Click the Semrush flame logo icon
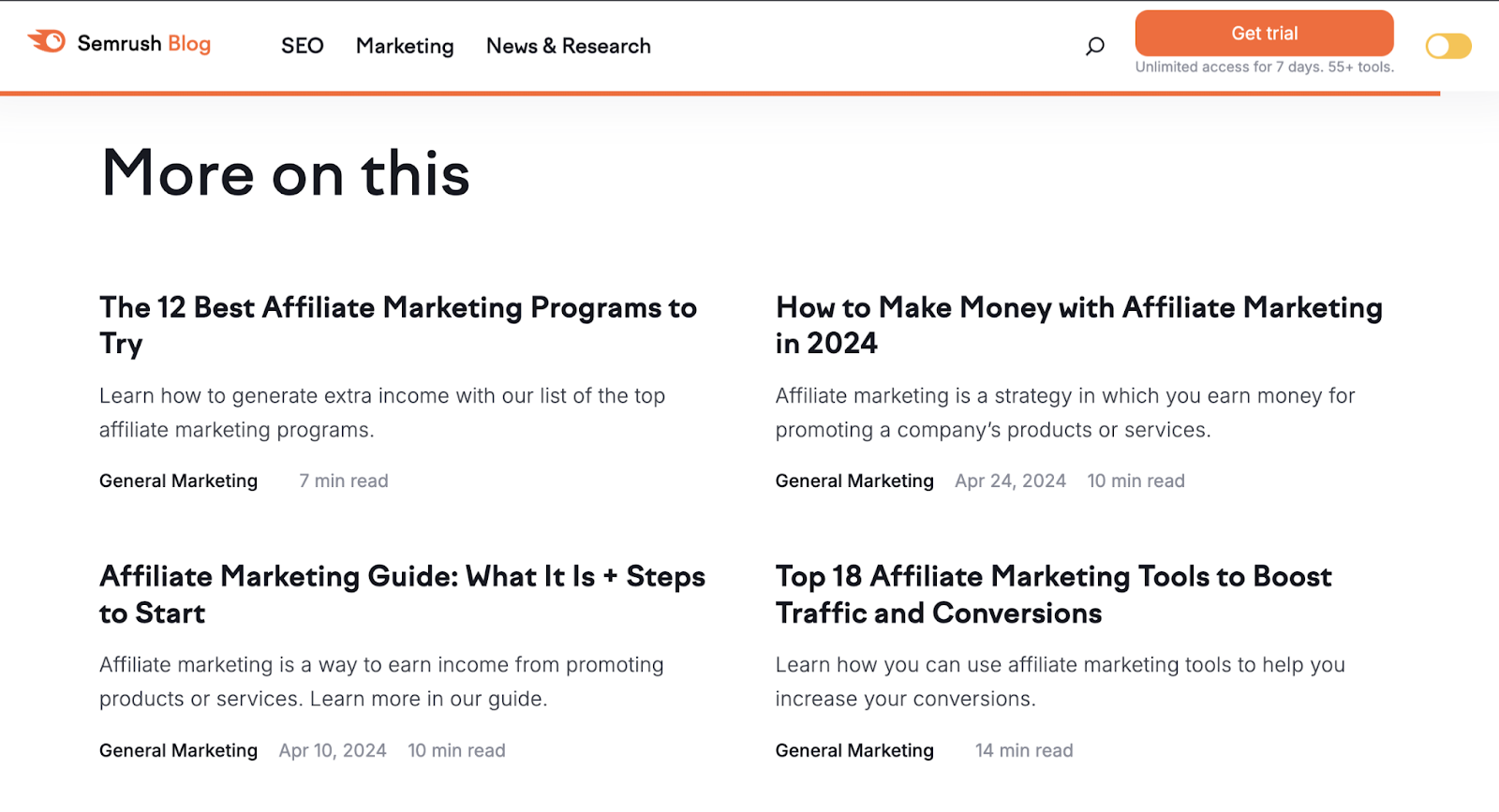Viewport: 1499px width, 812px height. click(x=44, y=41)
